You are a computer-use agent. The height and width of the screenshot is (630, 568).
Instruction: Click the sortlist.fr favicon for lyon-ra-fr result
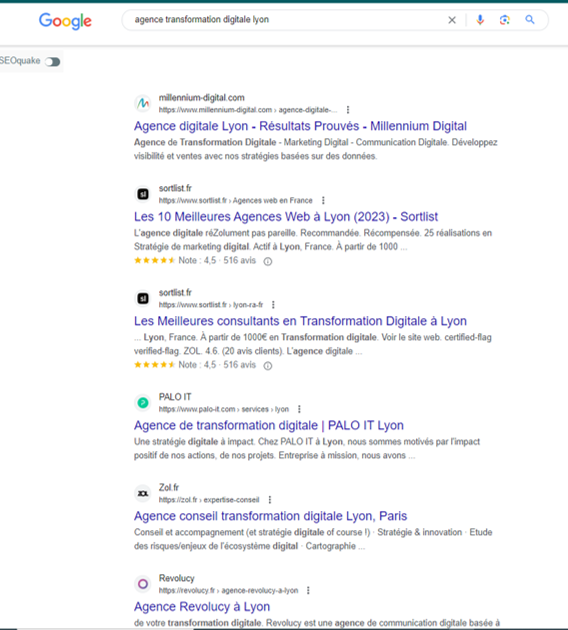143,299
